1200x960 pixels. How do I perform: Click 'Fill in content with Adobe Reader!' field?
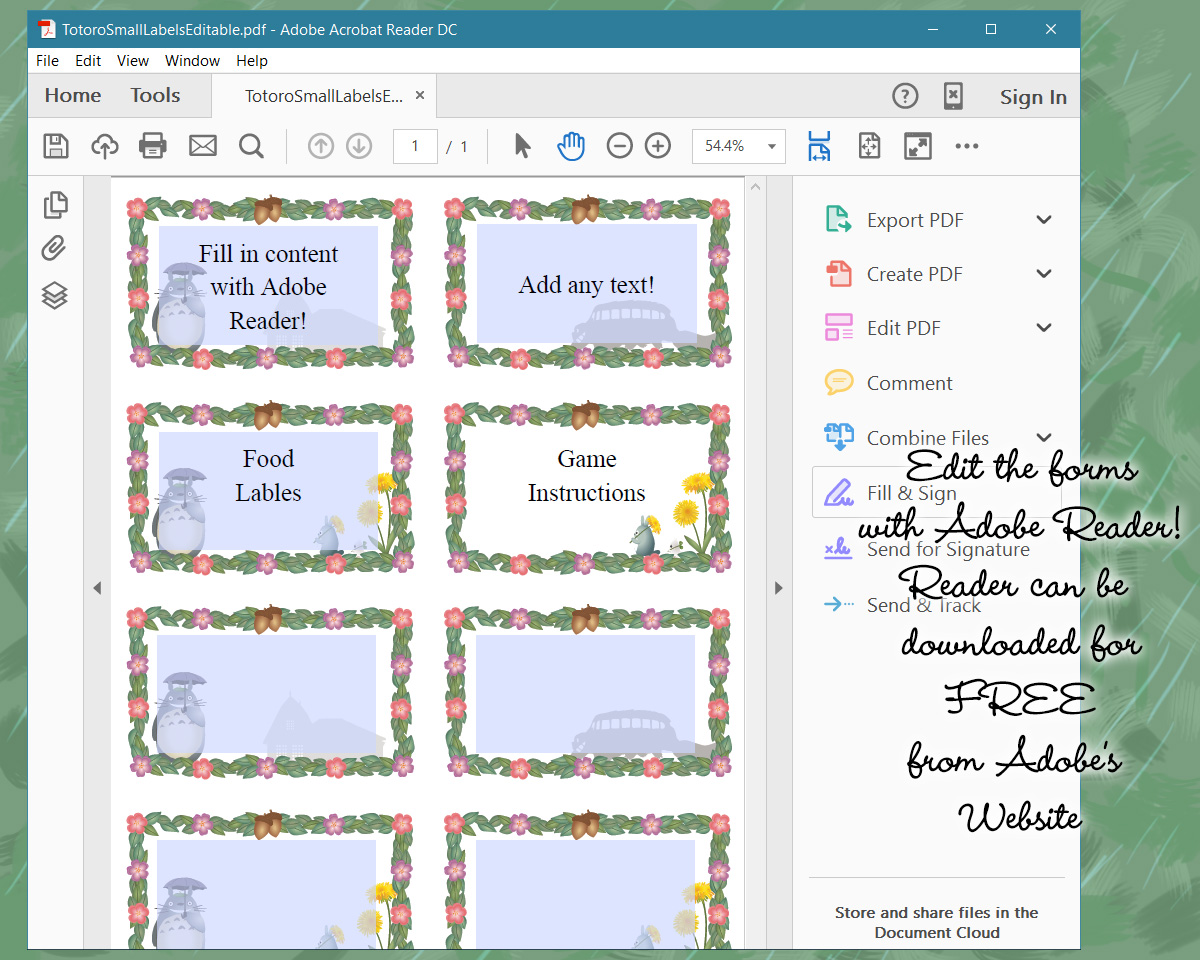268,286
